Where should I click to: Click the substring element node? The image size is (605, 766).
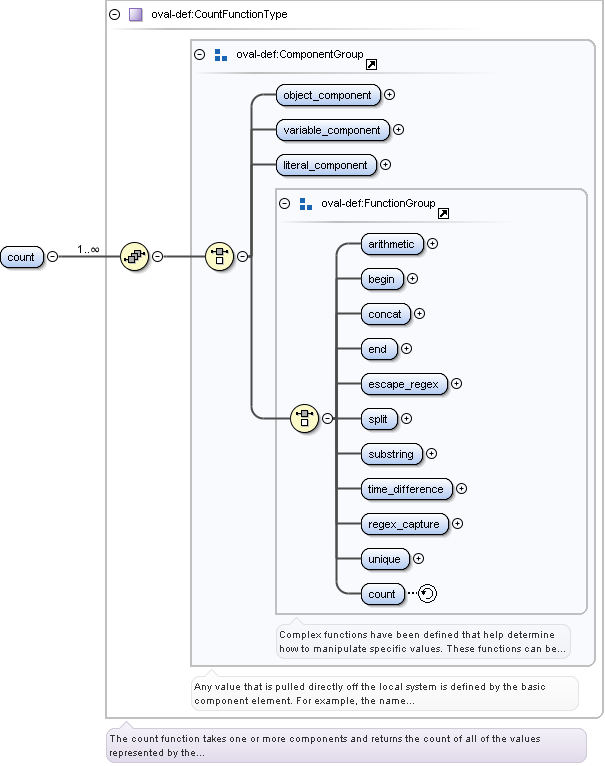pyautogui.click(x=390, y=454)
